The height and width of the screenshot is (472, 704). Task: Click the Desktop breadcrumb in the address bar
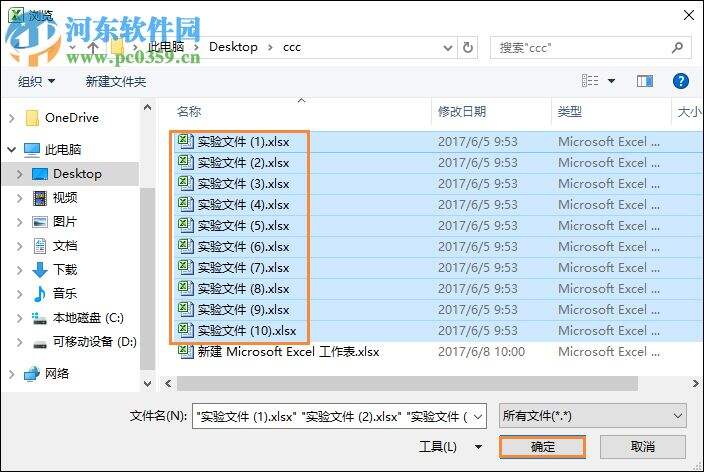(233, 47)
